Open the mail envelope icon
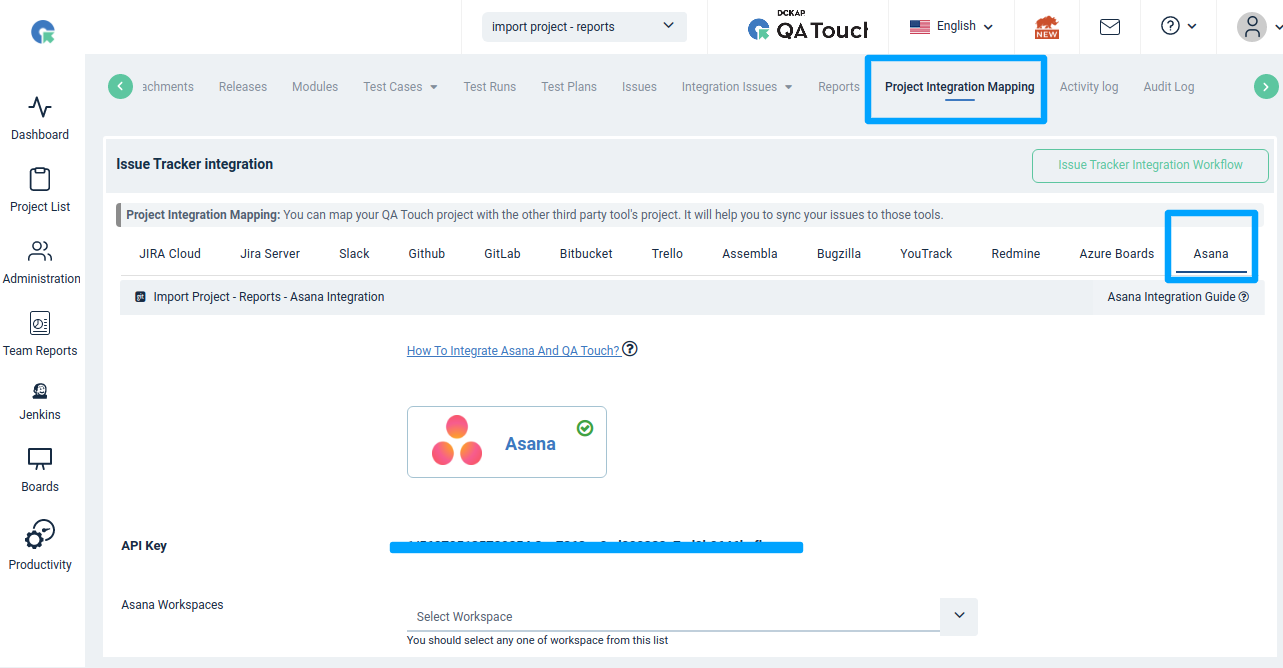 [x=1110, y=27]
